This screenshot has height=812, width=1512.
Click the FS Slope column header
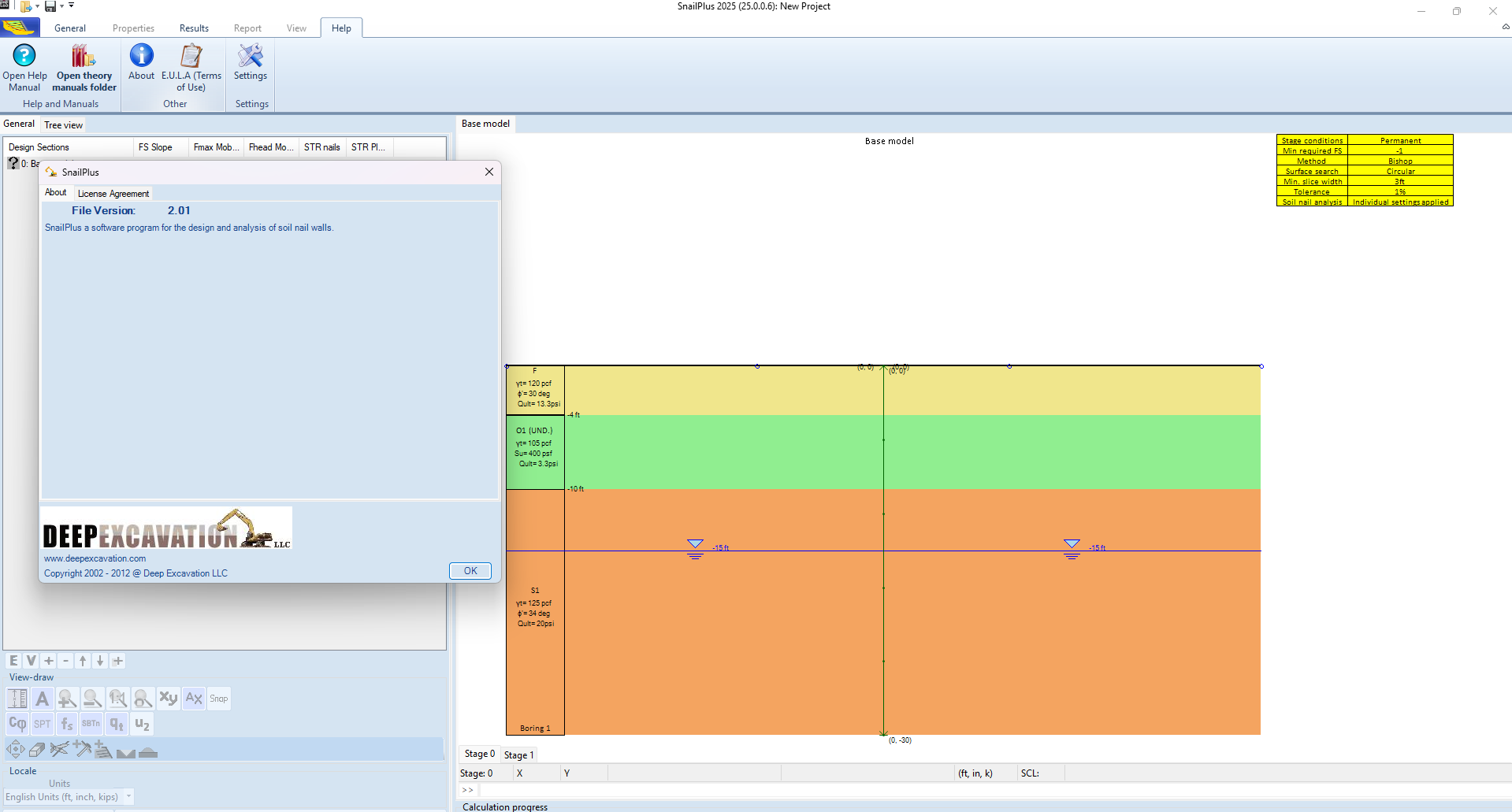click(162, 147)
